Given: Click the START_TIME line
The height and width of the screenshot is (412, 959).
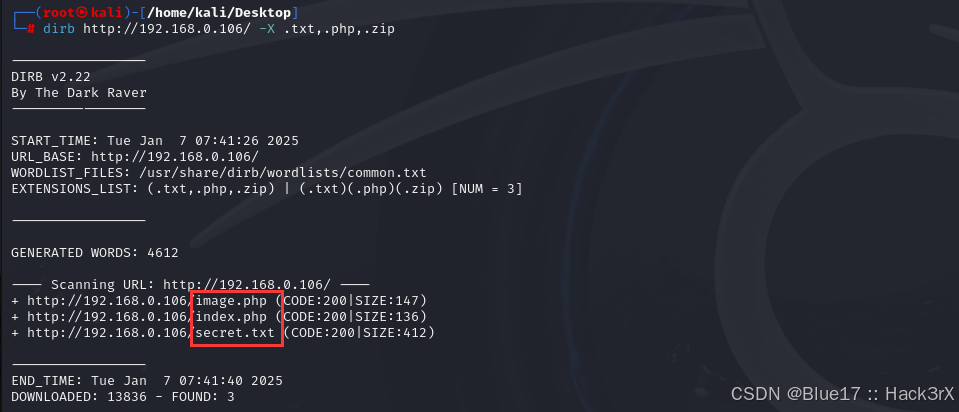Looking at the screenshot, I should tap(155, 141).
